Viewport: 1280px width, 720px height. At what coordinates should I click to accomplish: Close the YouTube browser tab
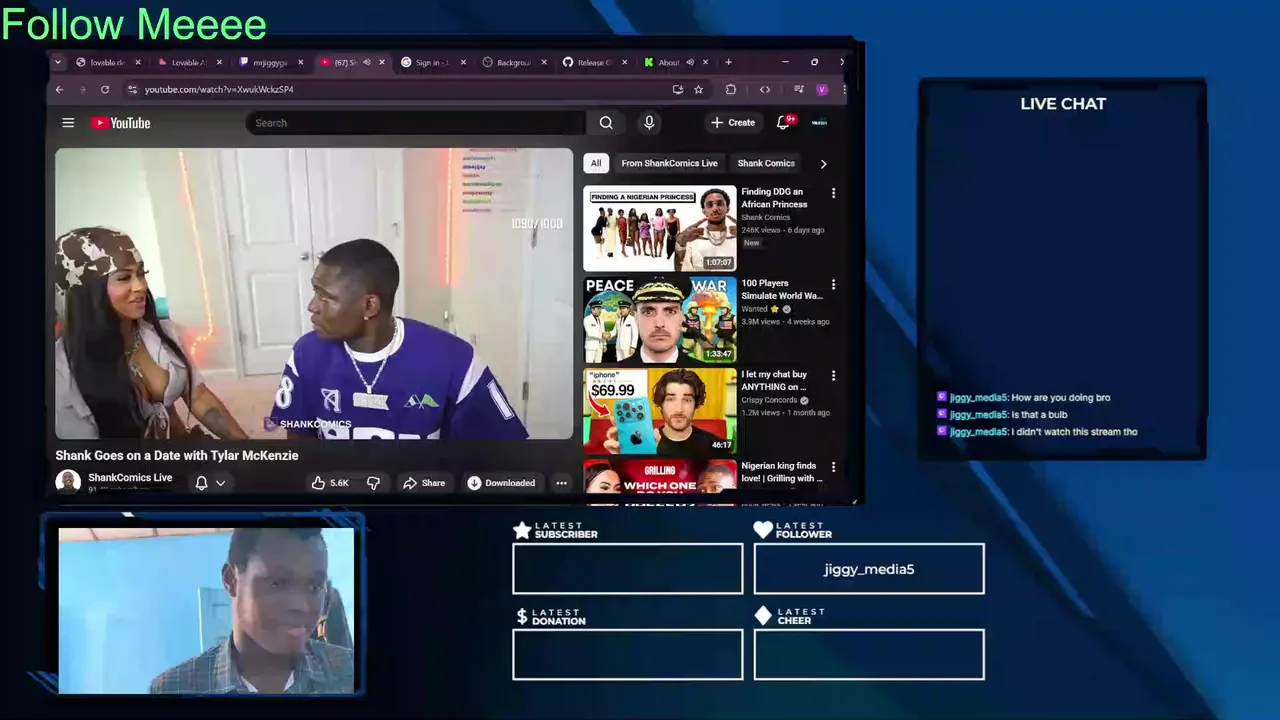click(x=381, y=62)
